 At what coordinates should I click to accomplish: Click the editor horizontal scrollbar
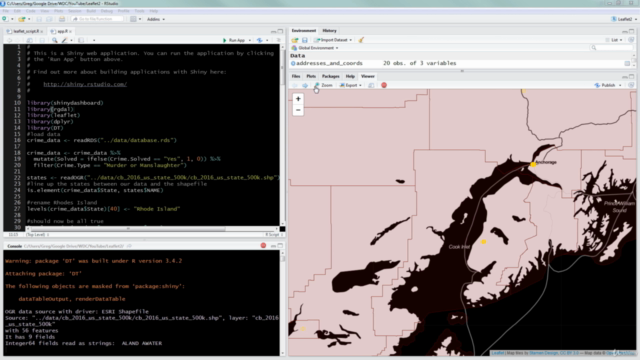[x=153, y=229]
